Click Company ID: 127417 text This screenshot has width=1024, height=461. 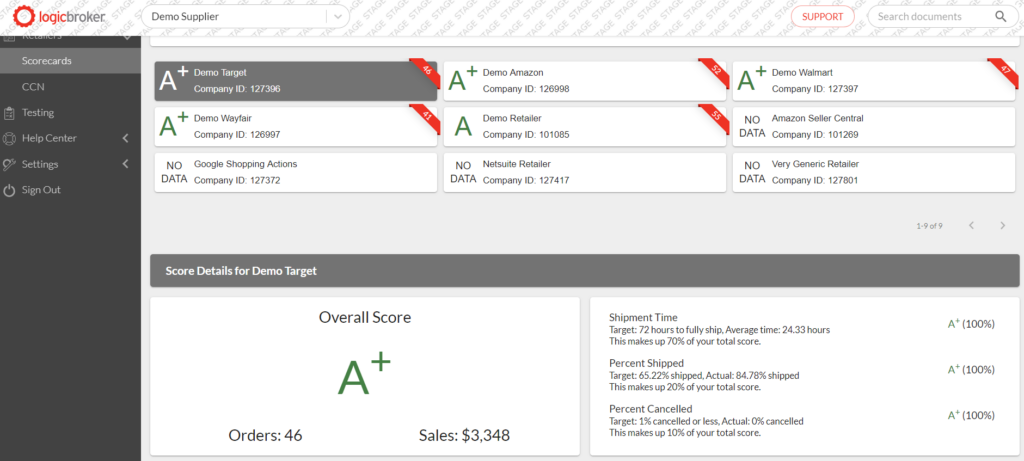[526, 180]
